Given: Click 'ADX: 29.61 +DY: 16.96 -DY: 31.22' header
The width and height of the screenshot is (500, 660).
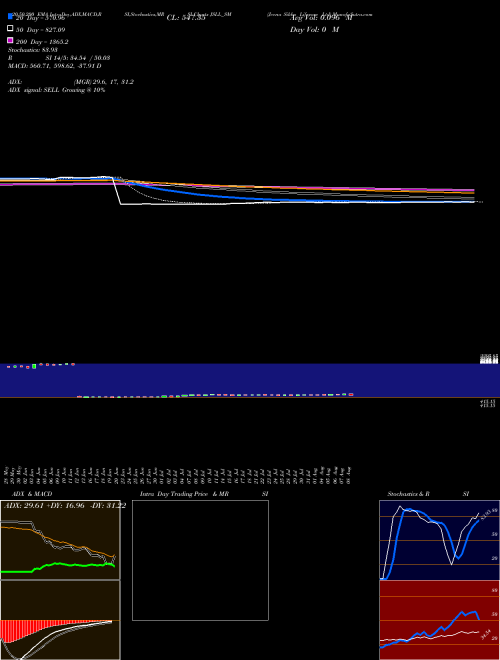Looking at the screenshot, I should pyautogui.click(x=65, y=506).
